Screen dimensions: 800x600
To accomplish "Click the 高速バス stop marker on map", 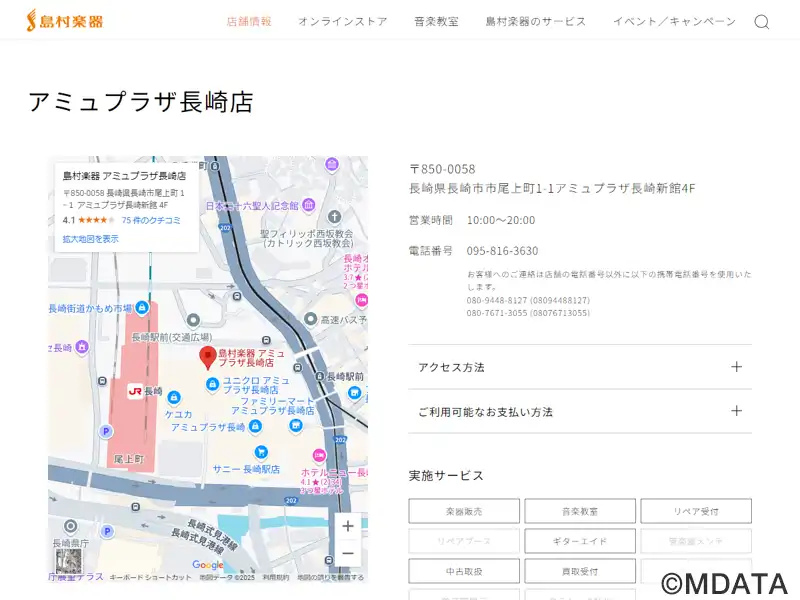I will point(311,319).
